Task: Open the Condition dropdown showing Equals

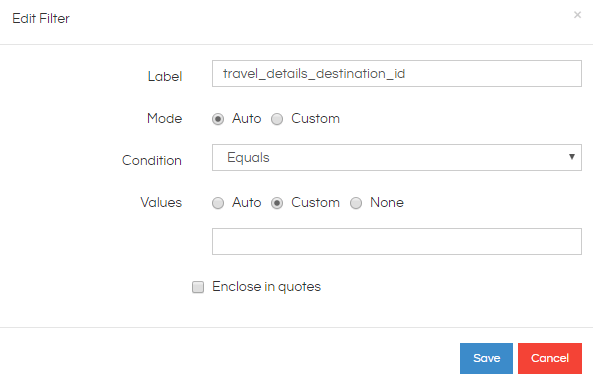Action: (397, 157)
